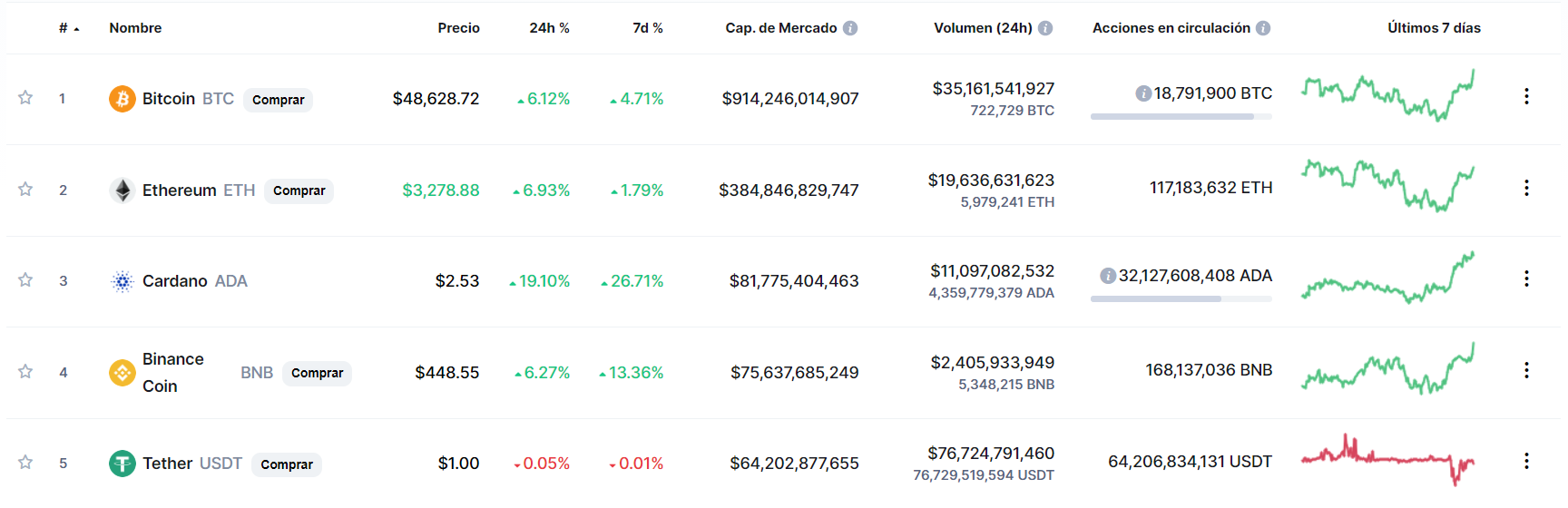Open the Bitcoin BTC coin page
The width and height of the screenshot is (1568, 508).
(x=188, y=99)
